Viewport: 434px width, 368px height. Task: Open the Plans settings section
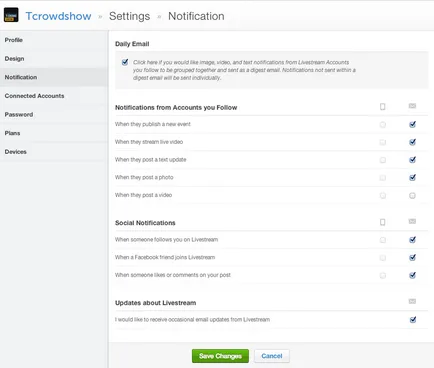[x=54, y=133]
